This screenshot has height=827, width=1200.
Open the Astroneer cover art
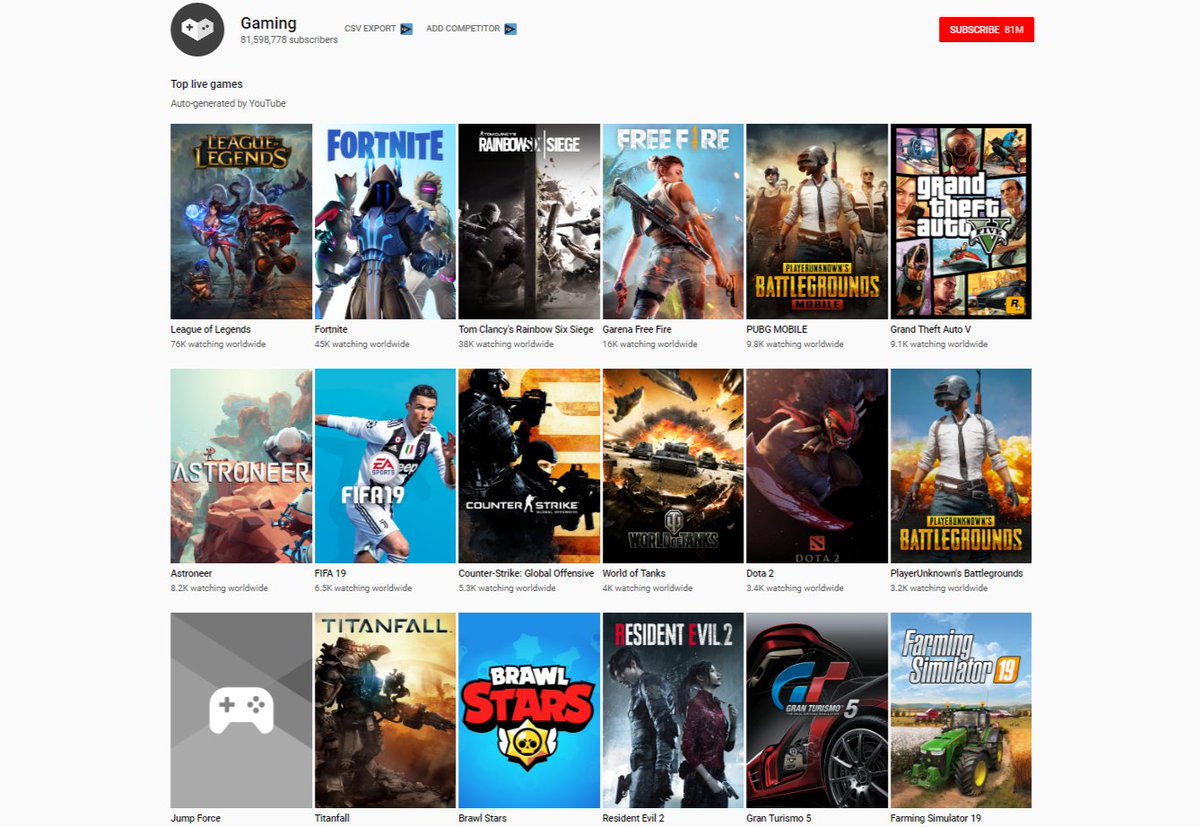point(241,466)
